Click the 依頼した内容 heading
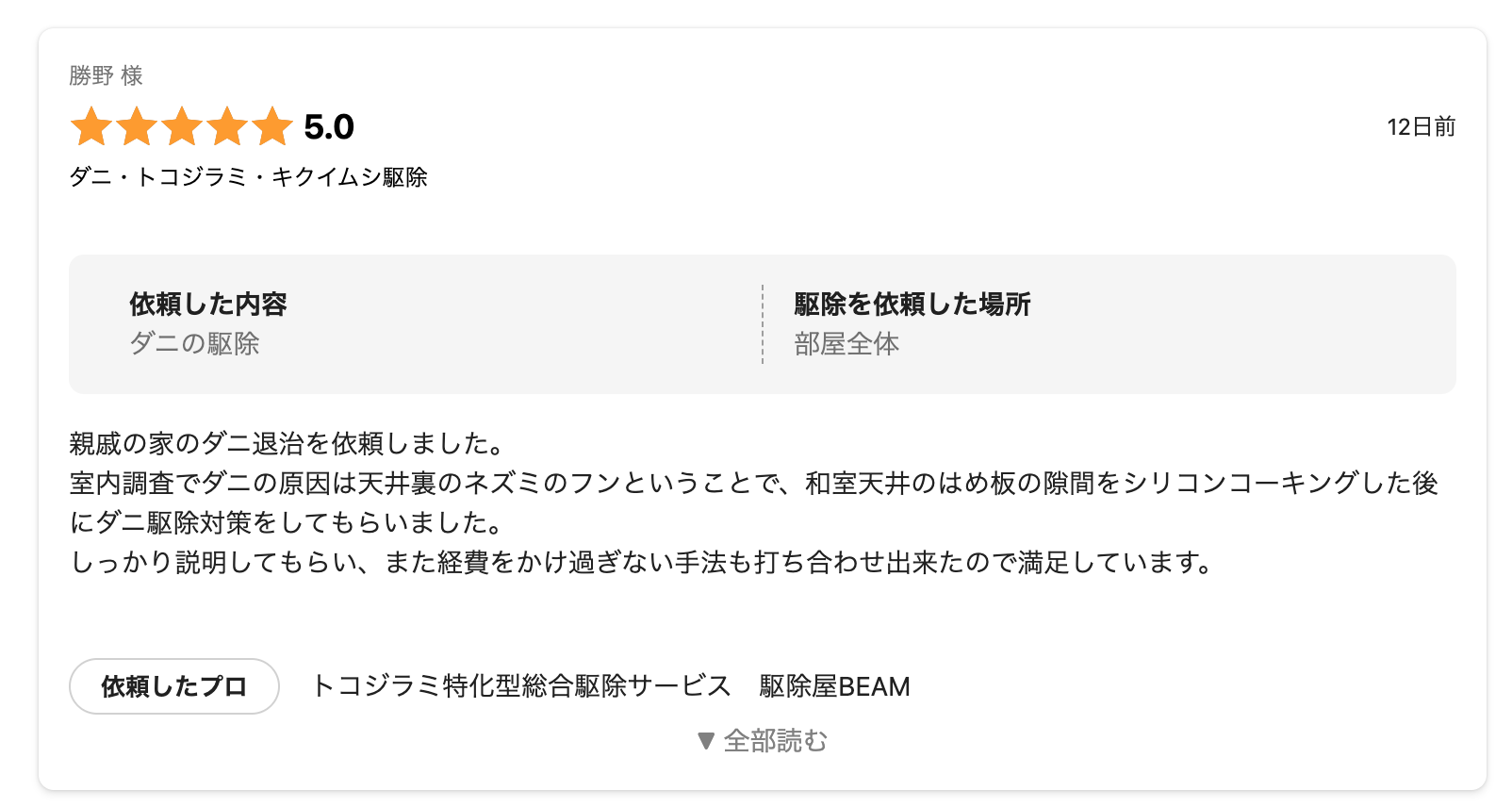 (x=207, y=304)
